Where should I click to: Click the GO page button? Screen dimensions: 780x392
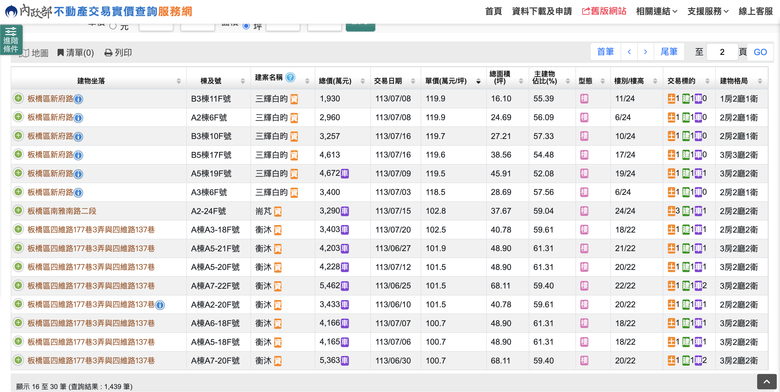coord(760,52)
